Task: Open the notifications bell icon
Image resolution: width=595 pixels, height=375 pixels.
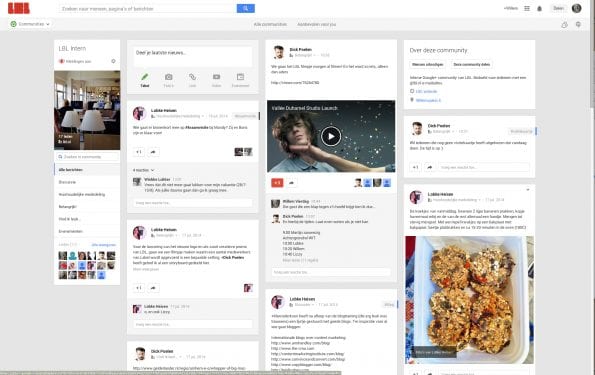Action: click(539, 8)
